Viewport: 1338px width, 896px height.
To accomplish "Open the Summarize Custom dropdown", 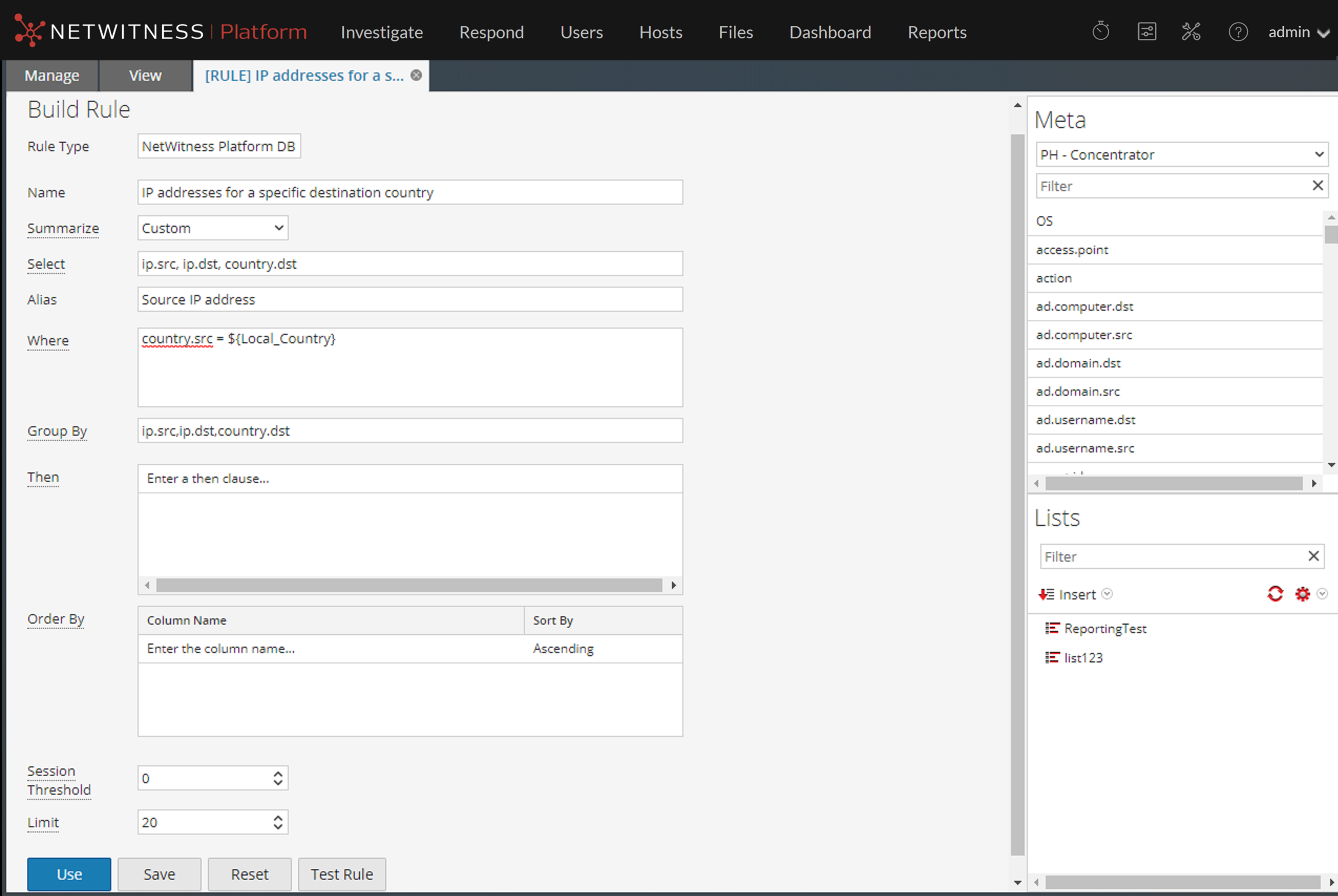I will tap(213, 228).
